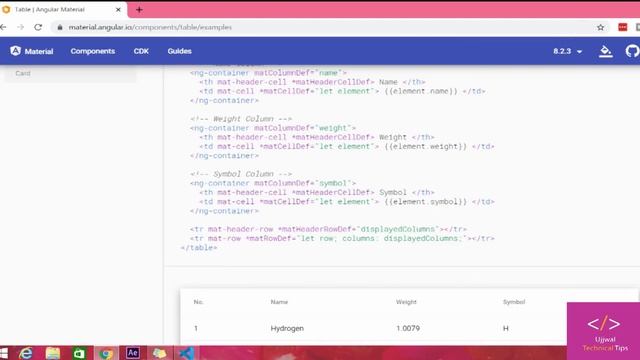Image resolution: width=640 pixels, height=360 pixels.
Task: Open File Explorer from the taskbar
Action: pyautogui.click(x=53, y=353)
